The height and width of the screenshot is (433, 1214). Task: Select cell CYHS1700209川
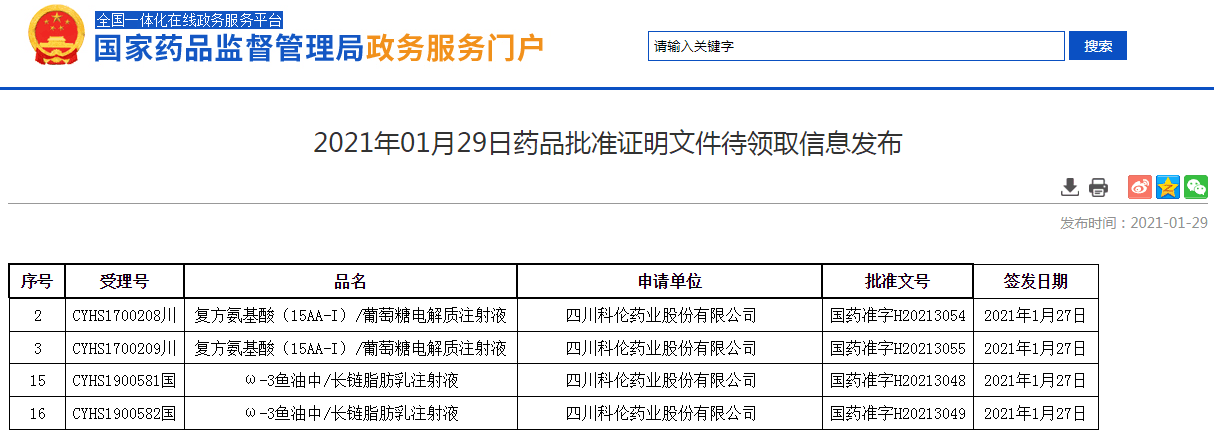pyautogui.click(x=125, y=348)
